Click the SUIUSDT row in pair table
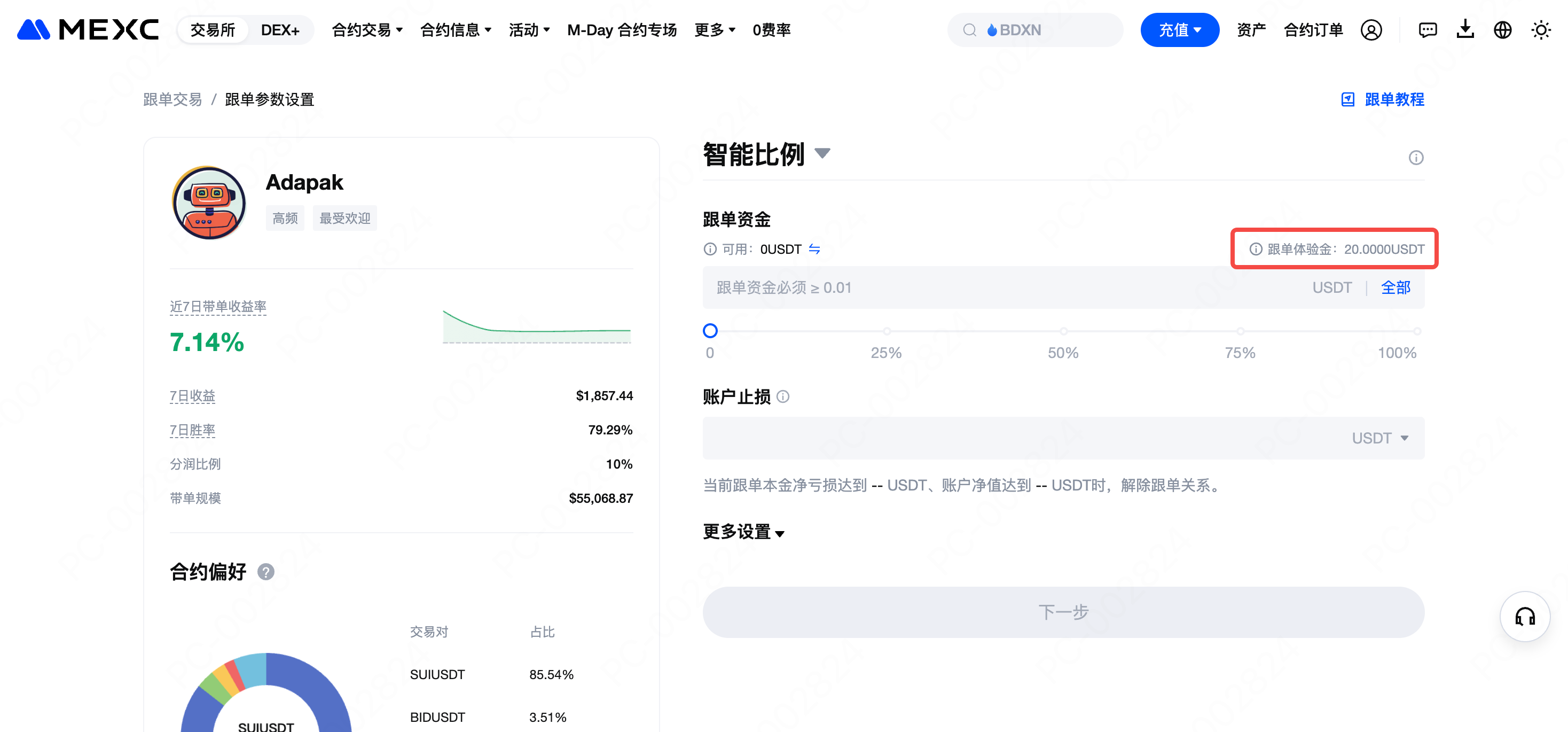1568x732 pixels. click(x=492, y=675)
